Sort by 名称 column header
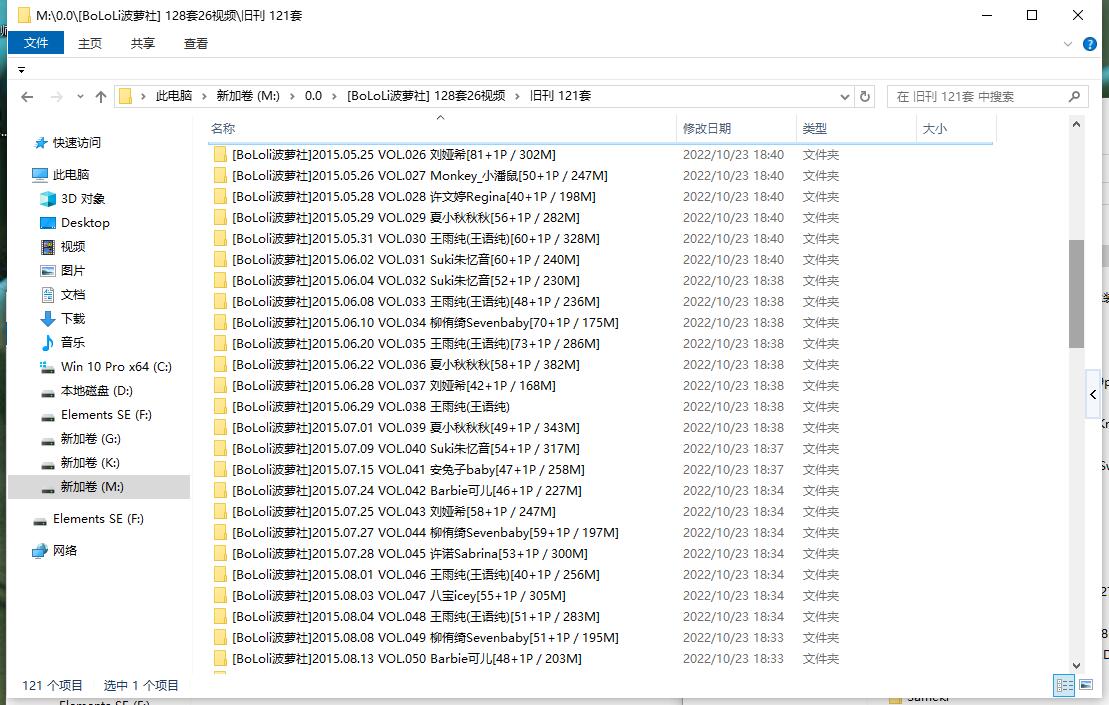Viewport: 1109px width, 705px height. (441, 129)
